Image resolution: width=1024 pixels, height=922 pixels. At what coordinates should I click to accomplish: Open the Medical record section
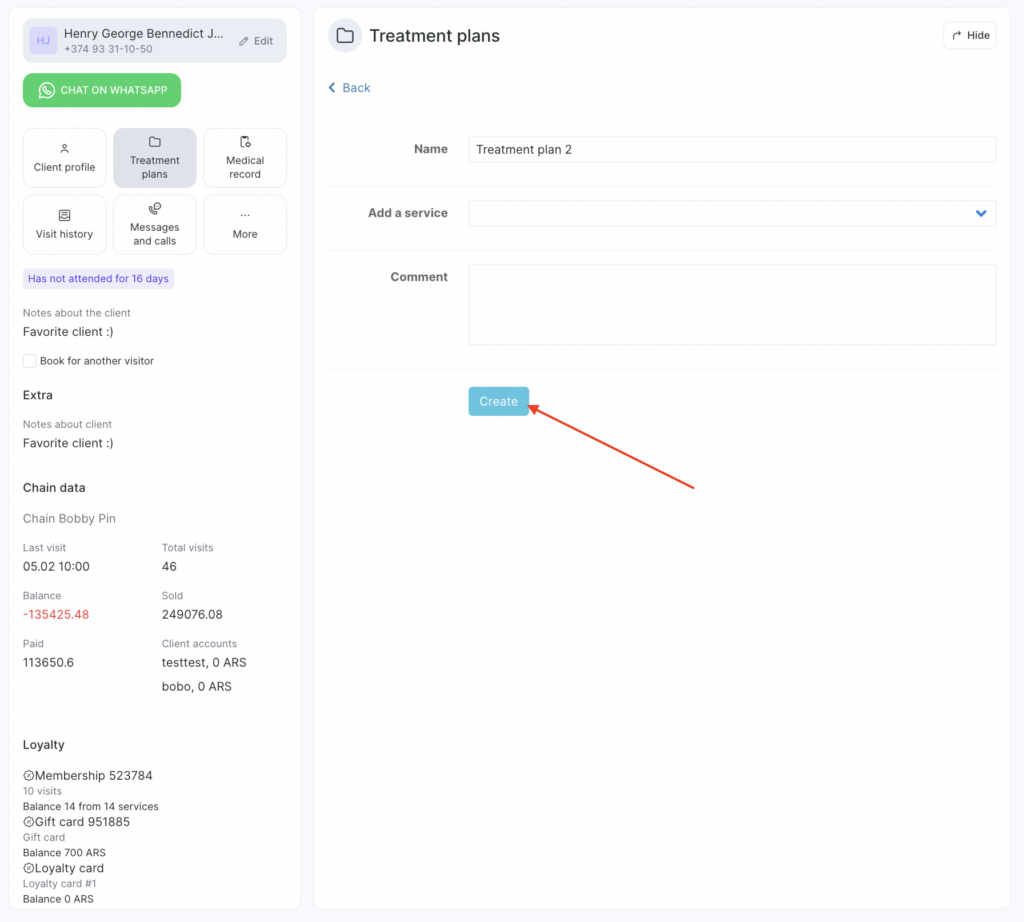245,158
